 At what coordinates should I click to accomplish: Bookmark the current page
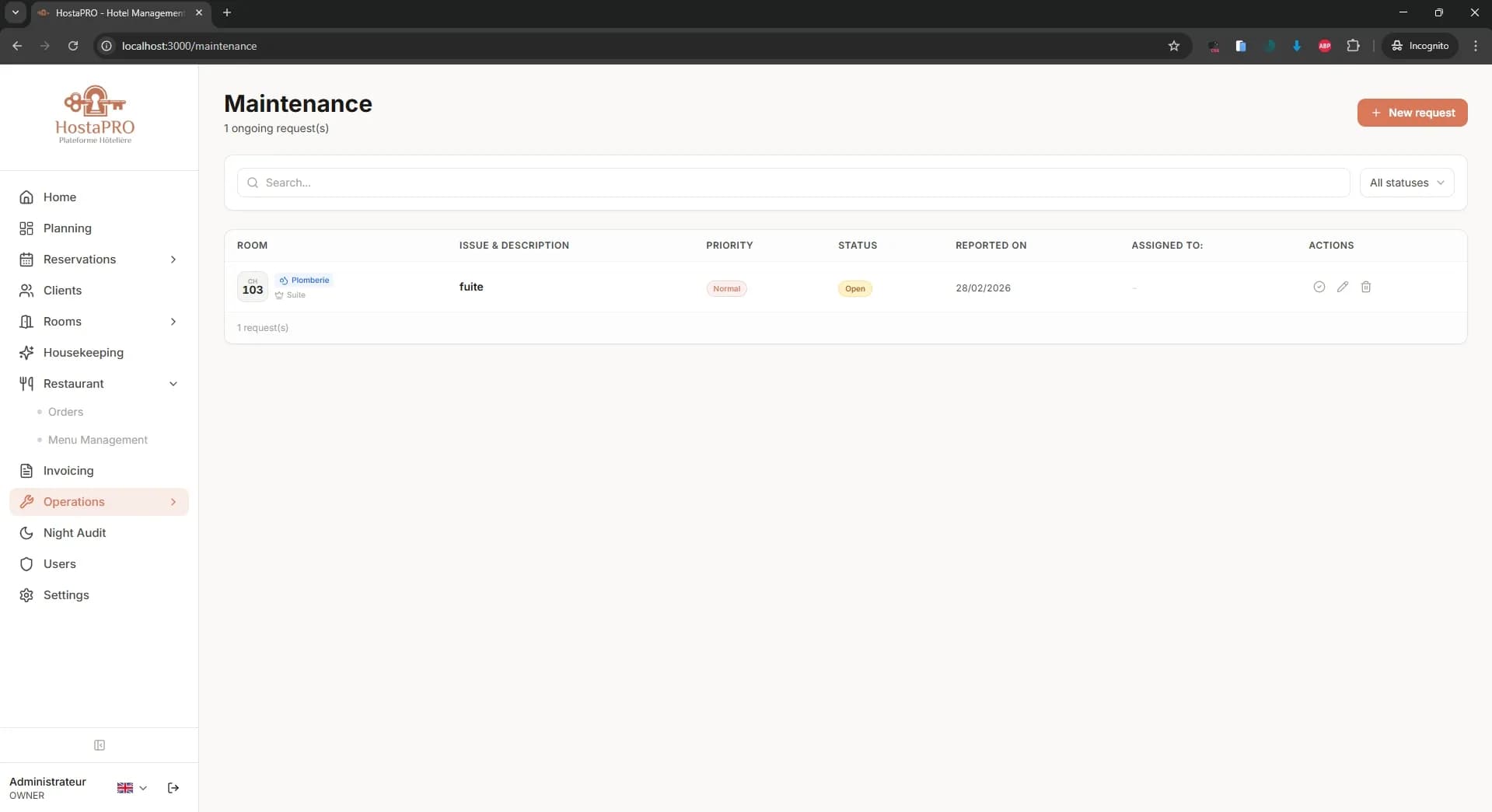click(x=1174, y=46)
